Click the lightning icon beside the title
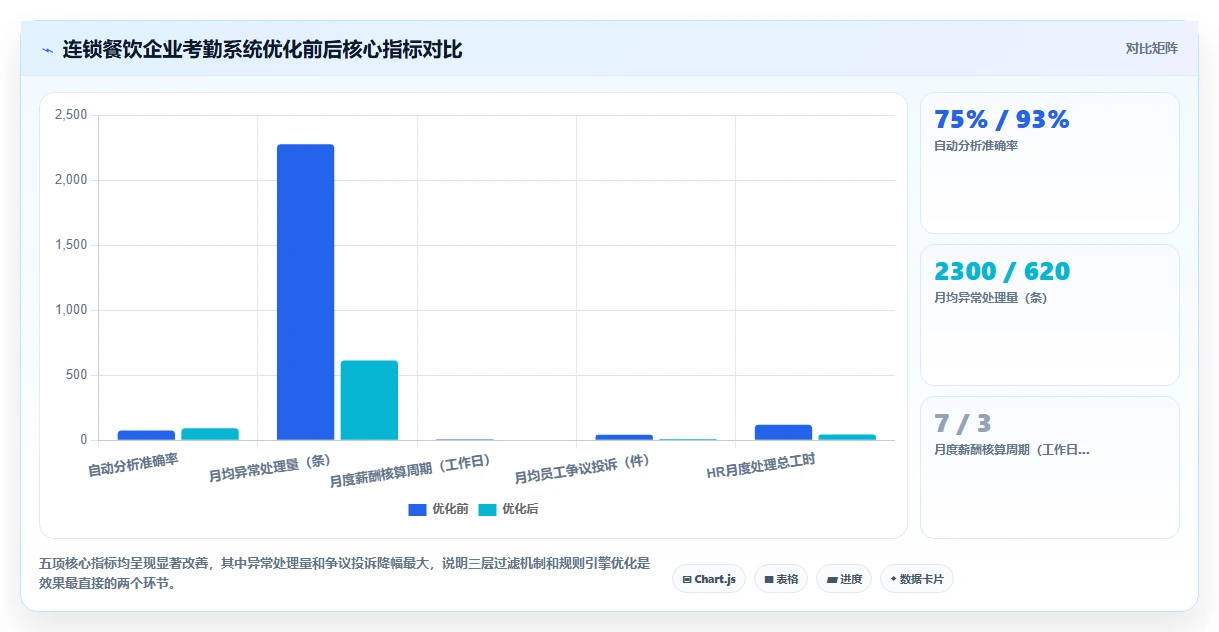The height and width of the screenshot is (632, 1219). click(x=48, y=50)
